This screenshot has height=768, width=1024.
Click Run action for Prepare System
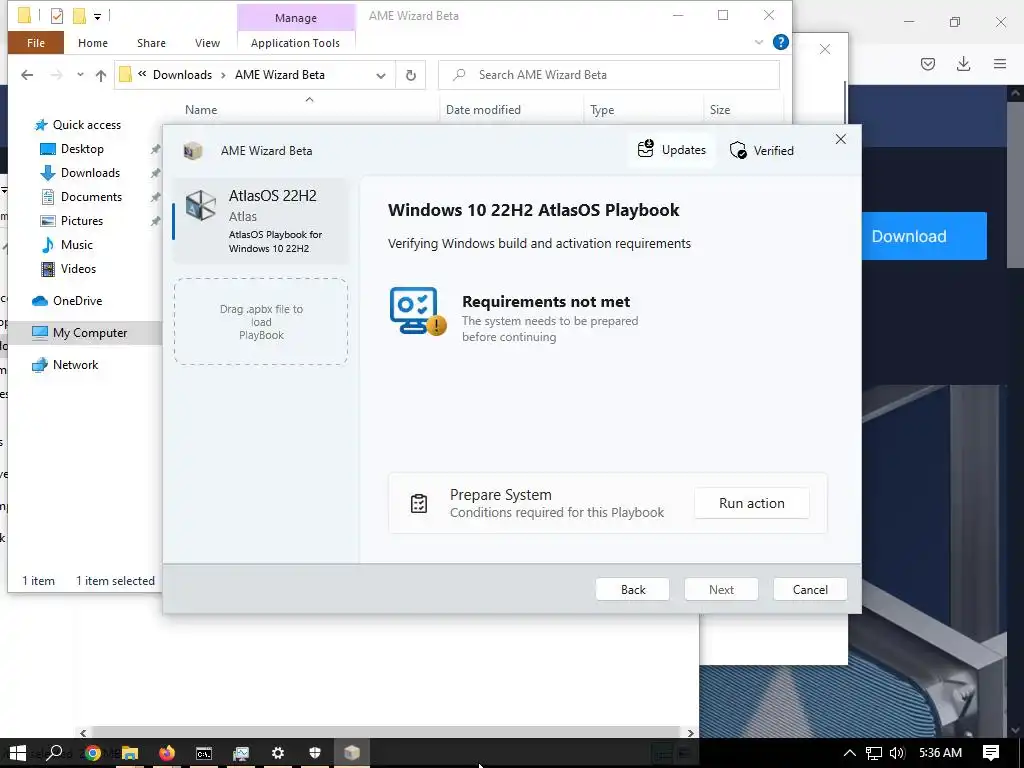[752, 504]
